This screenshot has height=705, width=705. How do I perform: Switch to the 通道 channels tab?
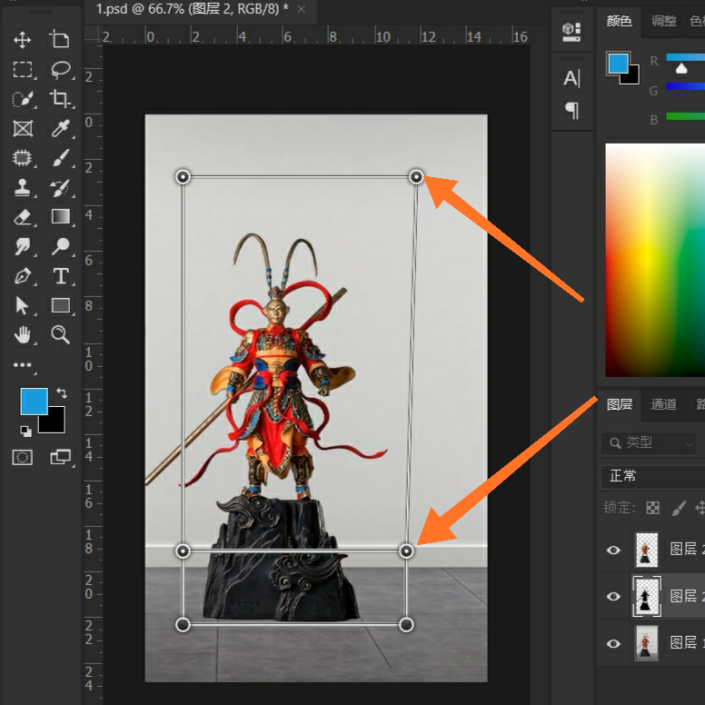pos(664,404)
